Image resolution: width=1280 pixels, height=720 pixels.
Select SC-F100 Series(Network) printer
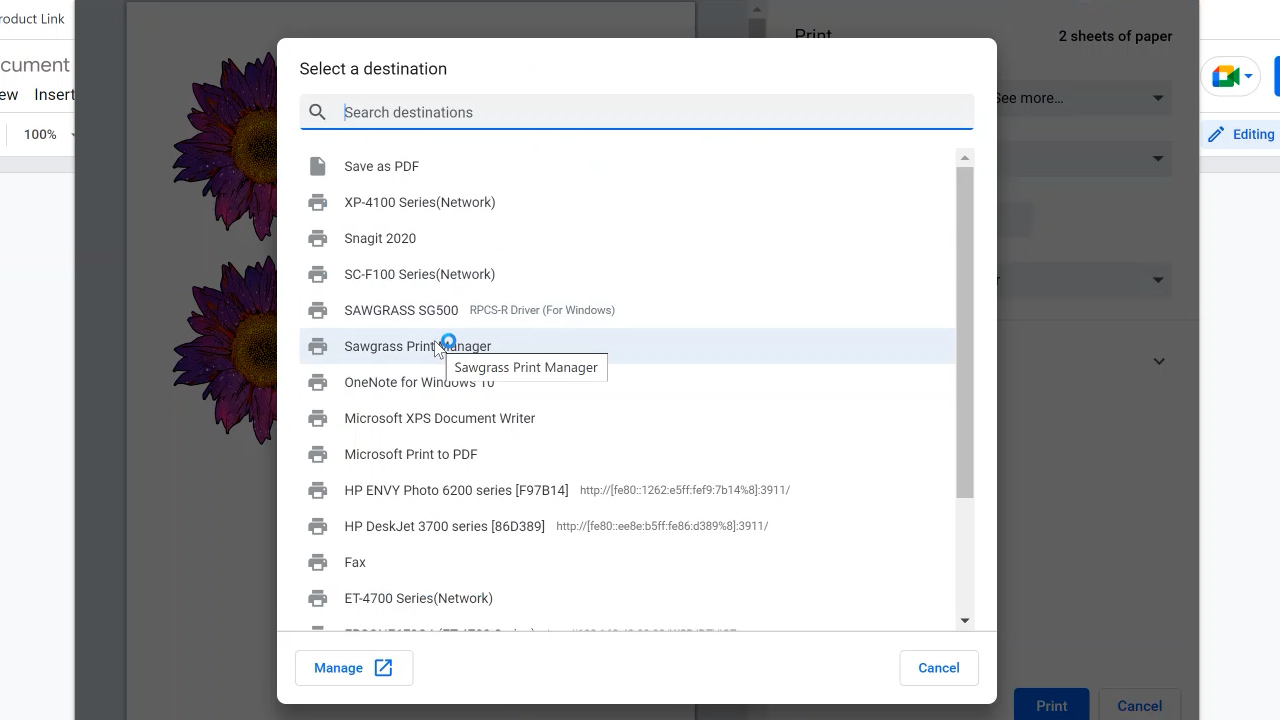click(x=627, y=274)
